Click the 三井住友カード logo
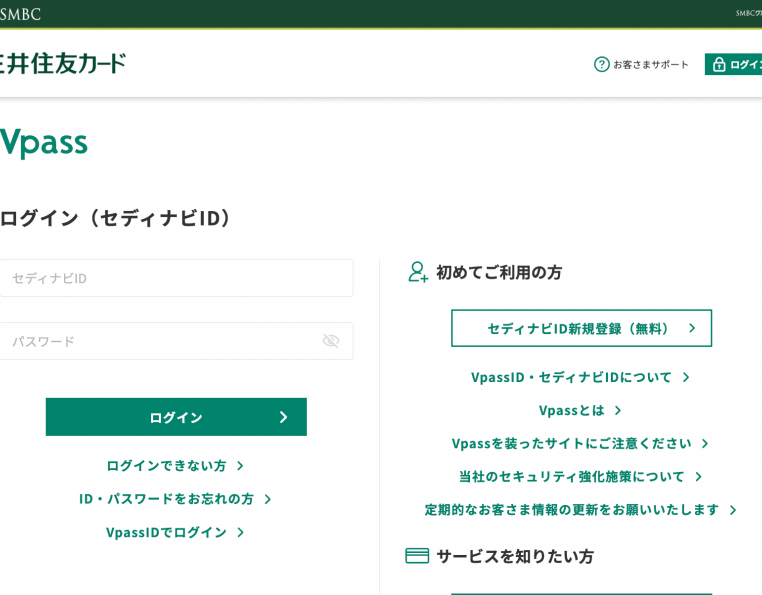Viewport: 762px width, 595px height. click(x=63, y=64)
